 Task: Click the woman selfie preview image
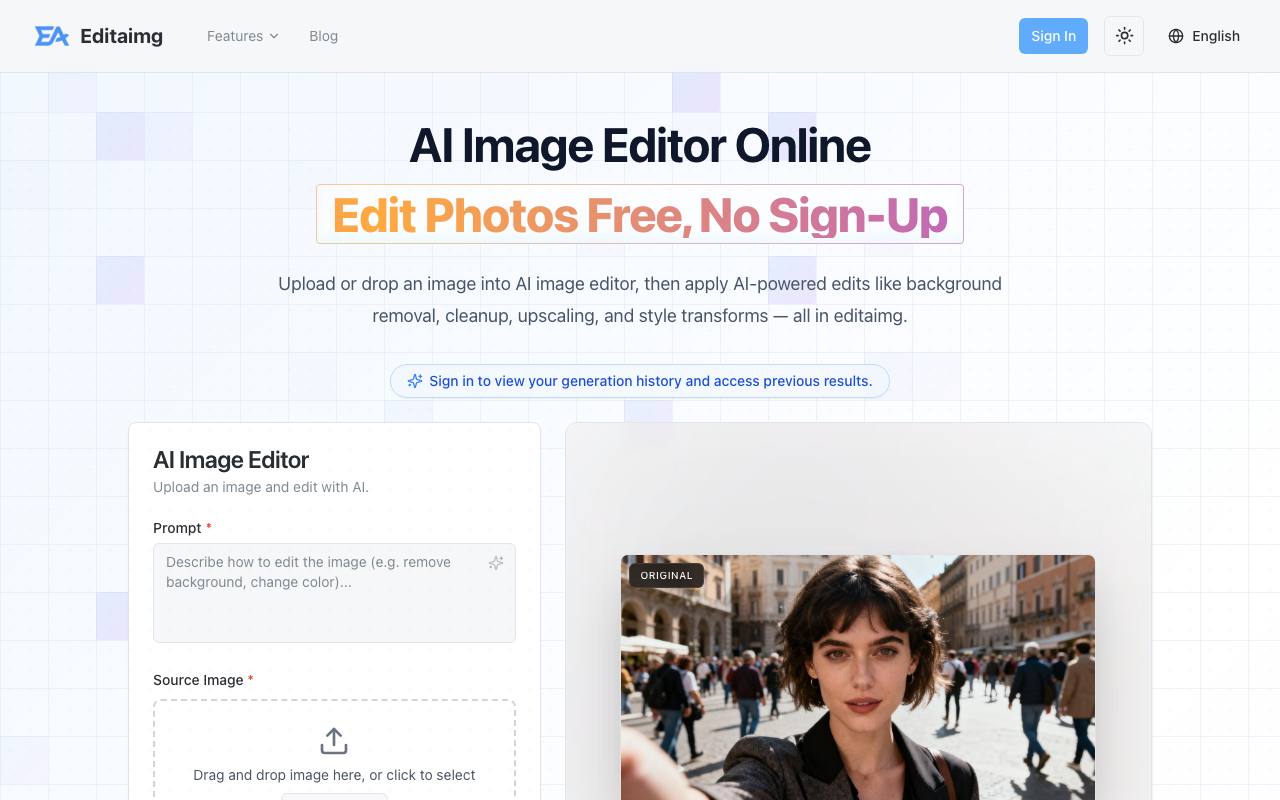858,677
